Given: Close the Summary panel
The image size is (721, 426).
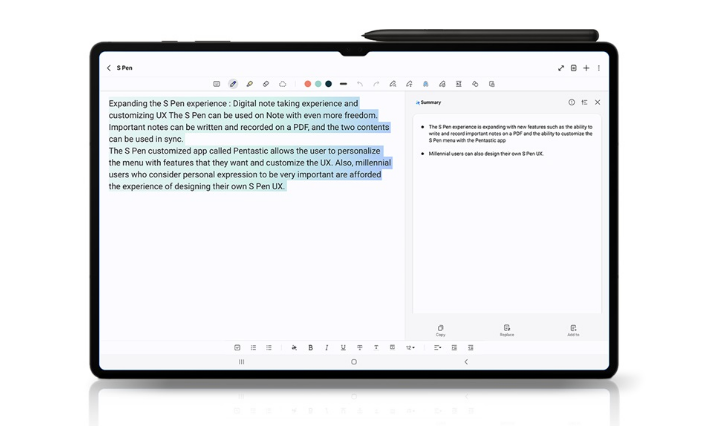Looking at the screenshot, I should point(598,102).
